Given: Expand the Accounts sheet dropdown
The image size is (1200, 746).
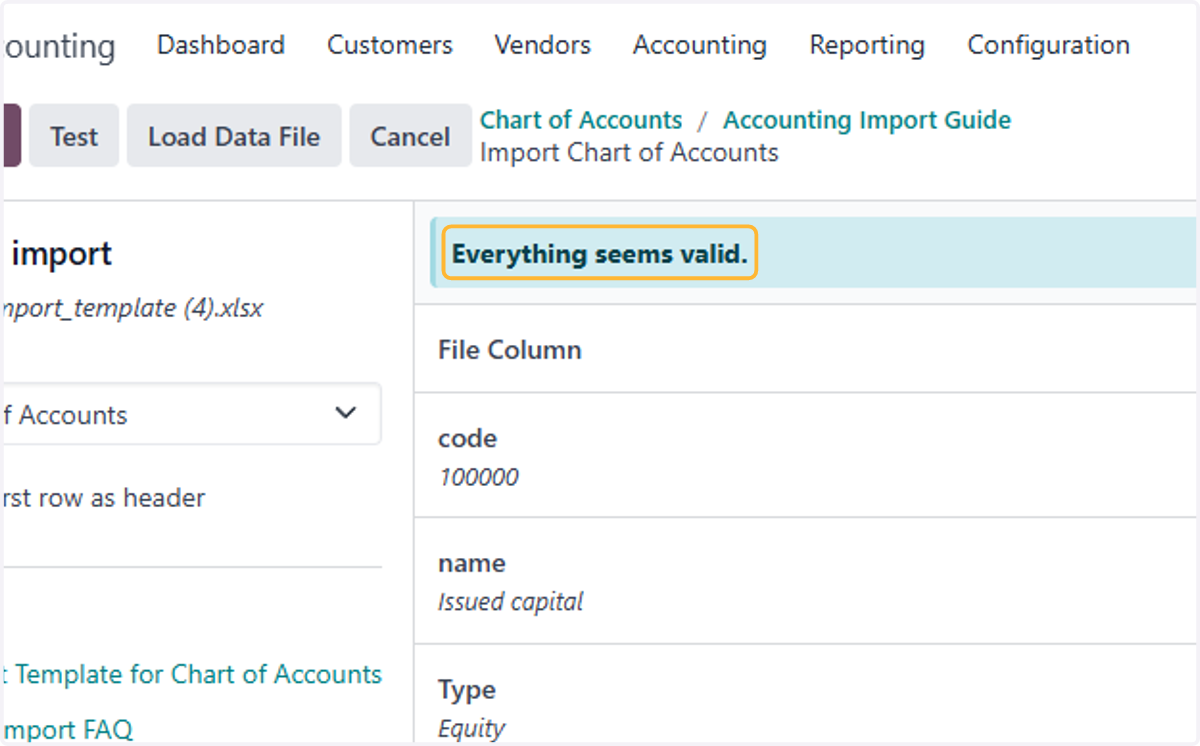Looking at the screenshot, I should (x=190, y=414).
